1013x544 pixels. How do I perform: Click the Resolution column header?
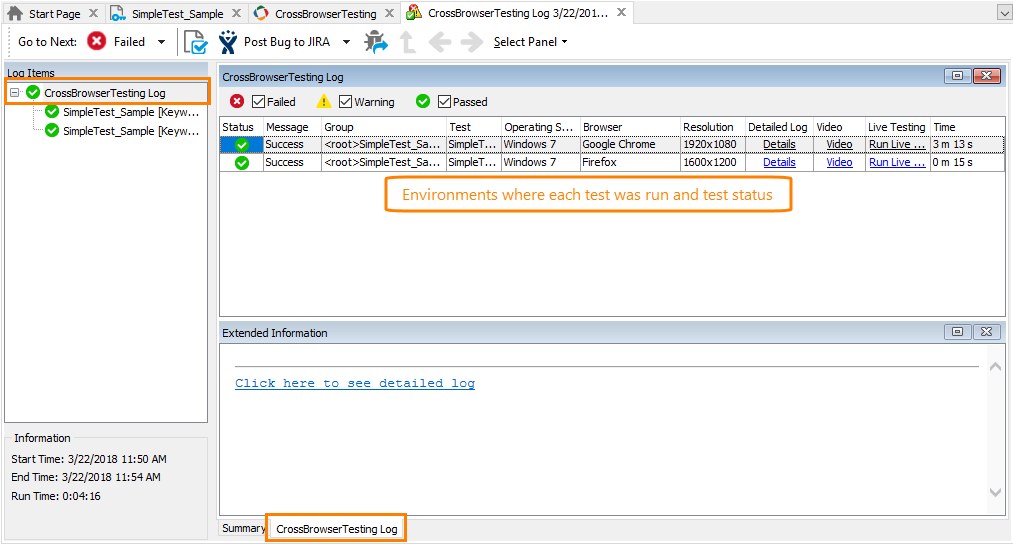[x=713, y=127]
